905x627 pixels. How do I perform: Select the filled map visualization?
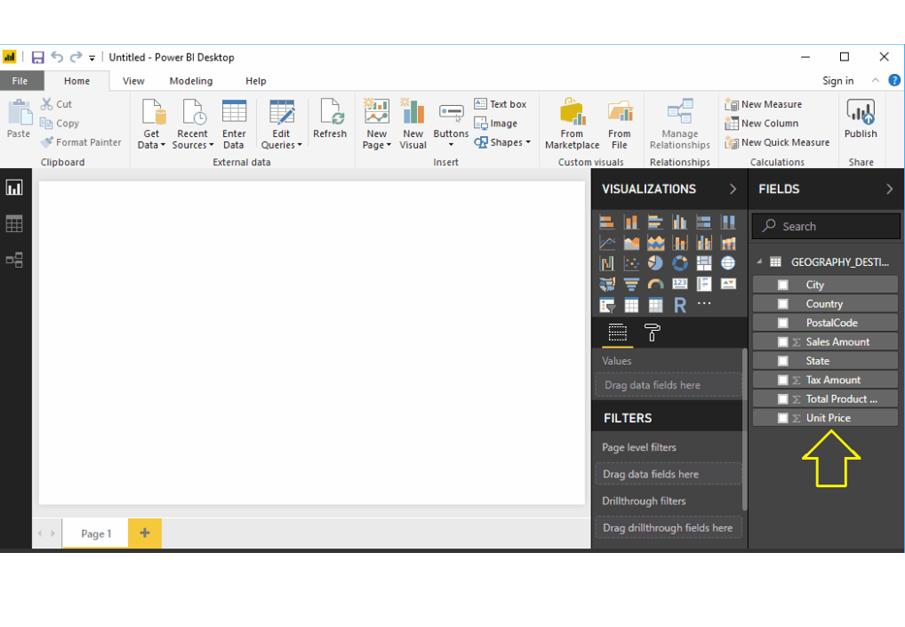pos(607,284)
